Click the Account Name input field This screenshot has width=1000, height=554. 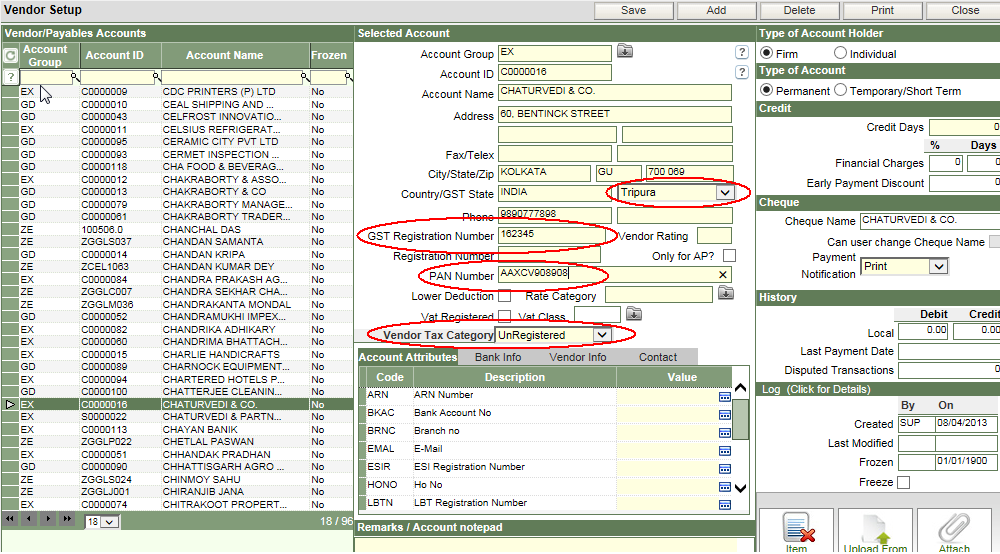pyautogui.click(x=614, y=92)
